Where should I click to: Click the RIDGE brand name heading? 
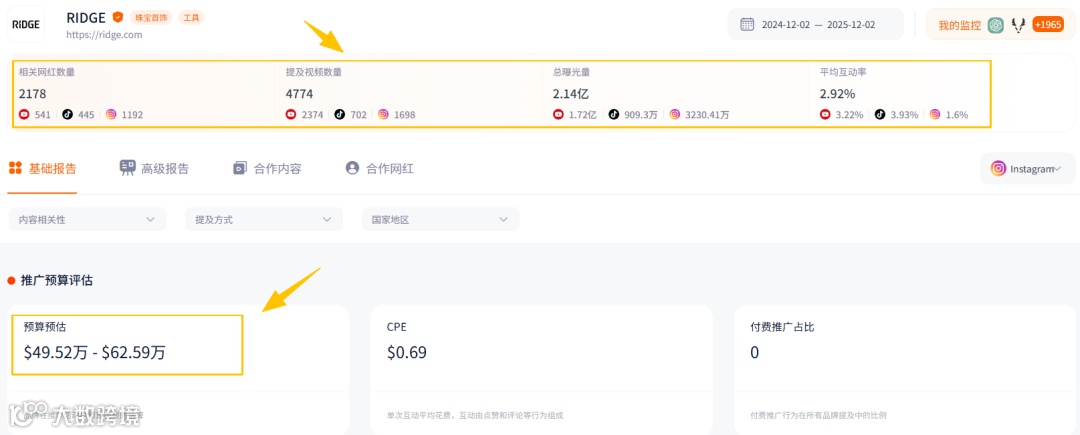tap(86, 17)
